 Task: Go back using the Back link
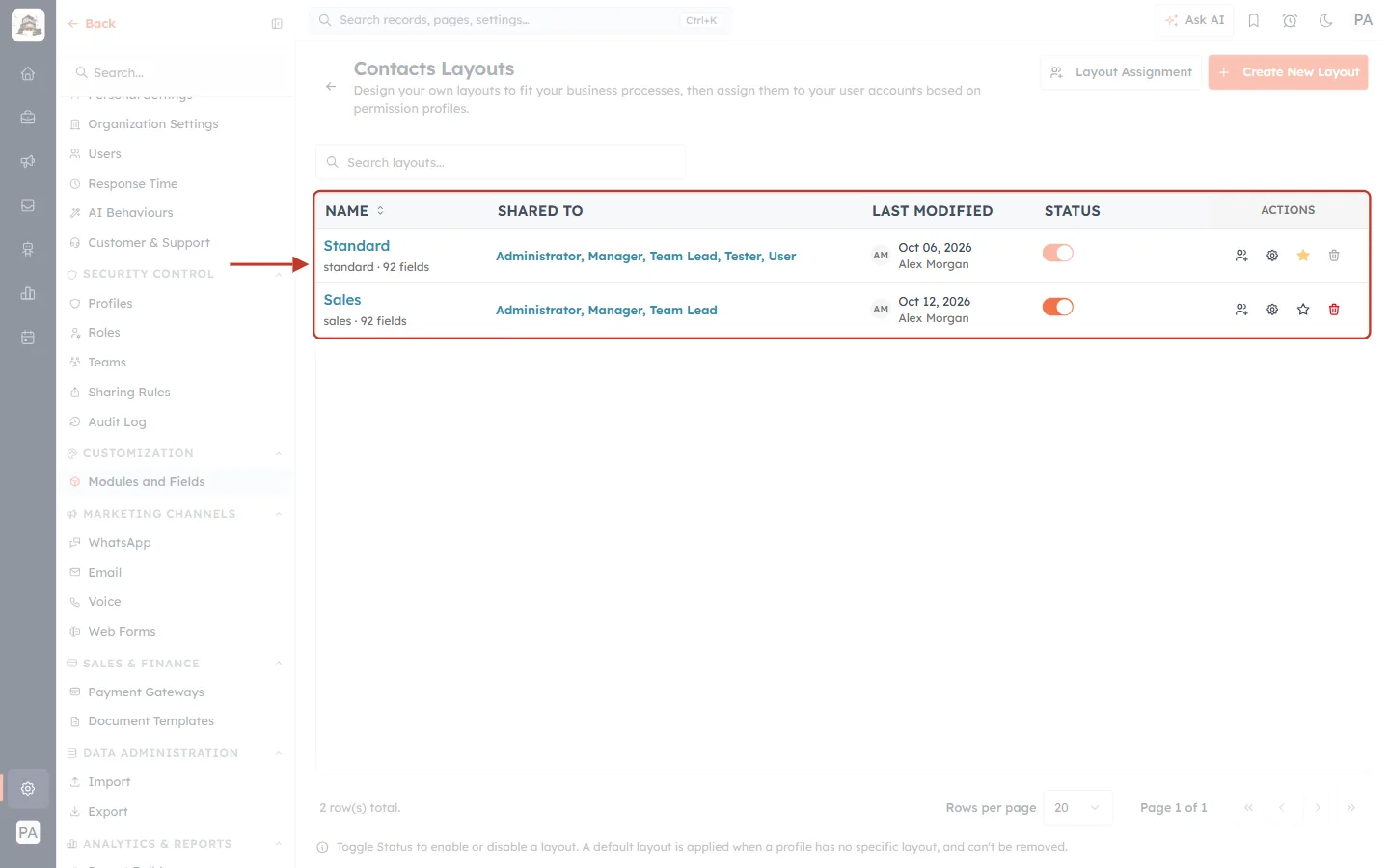pyautogui.click(x=92, y=24)
